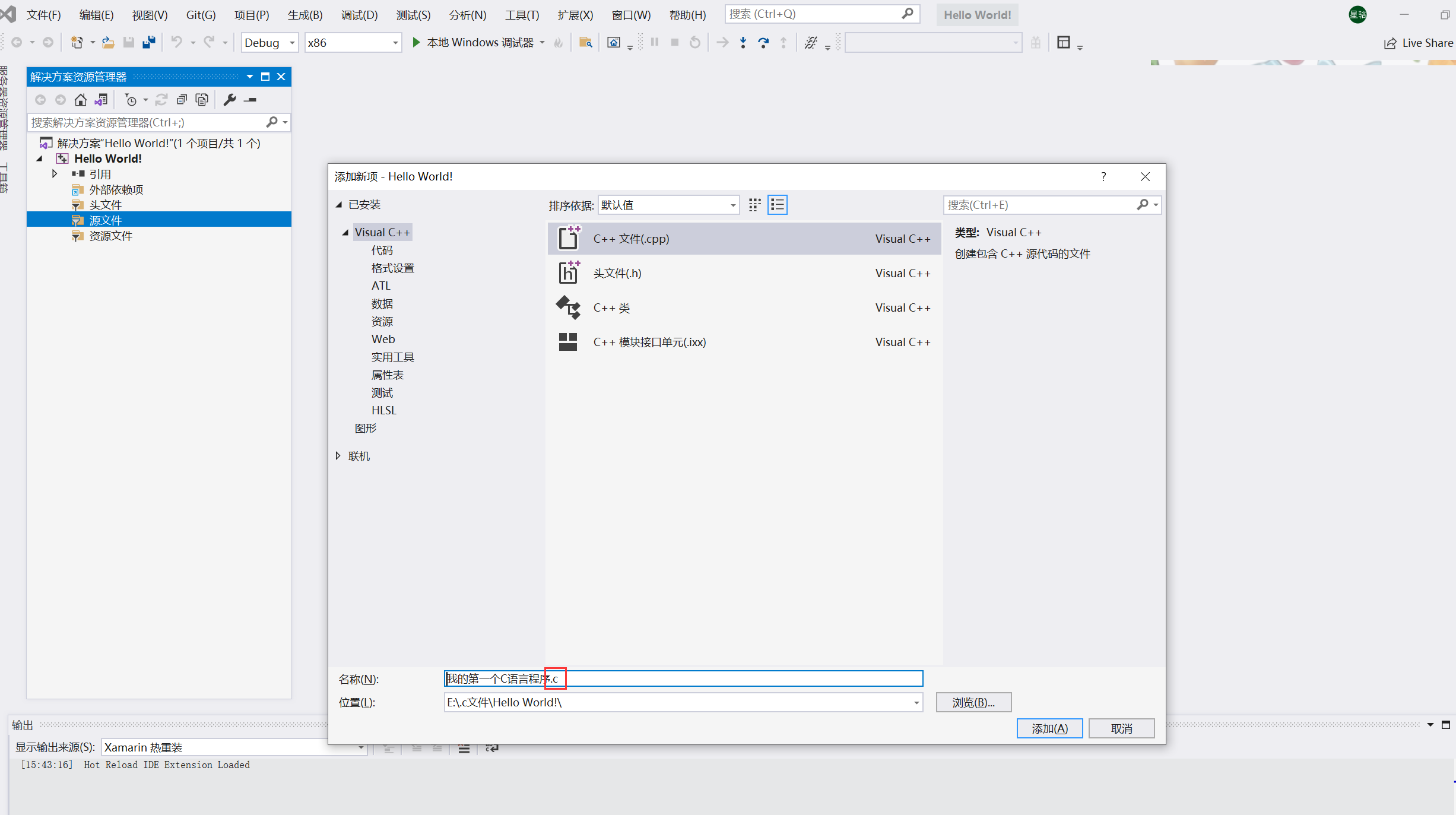Toggle Show All Files in Solution Explorer
Image resolution: width=1456 pixels, height=815 pixels.
click(x=202, y=100)
